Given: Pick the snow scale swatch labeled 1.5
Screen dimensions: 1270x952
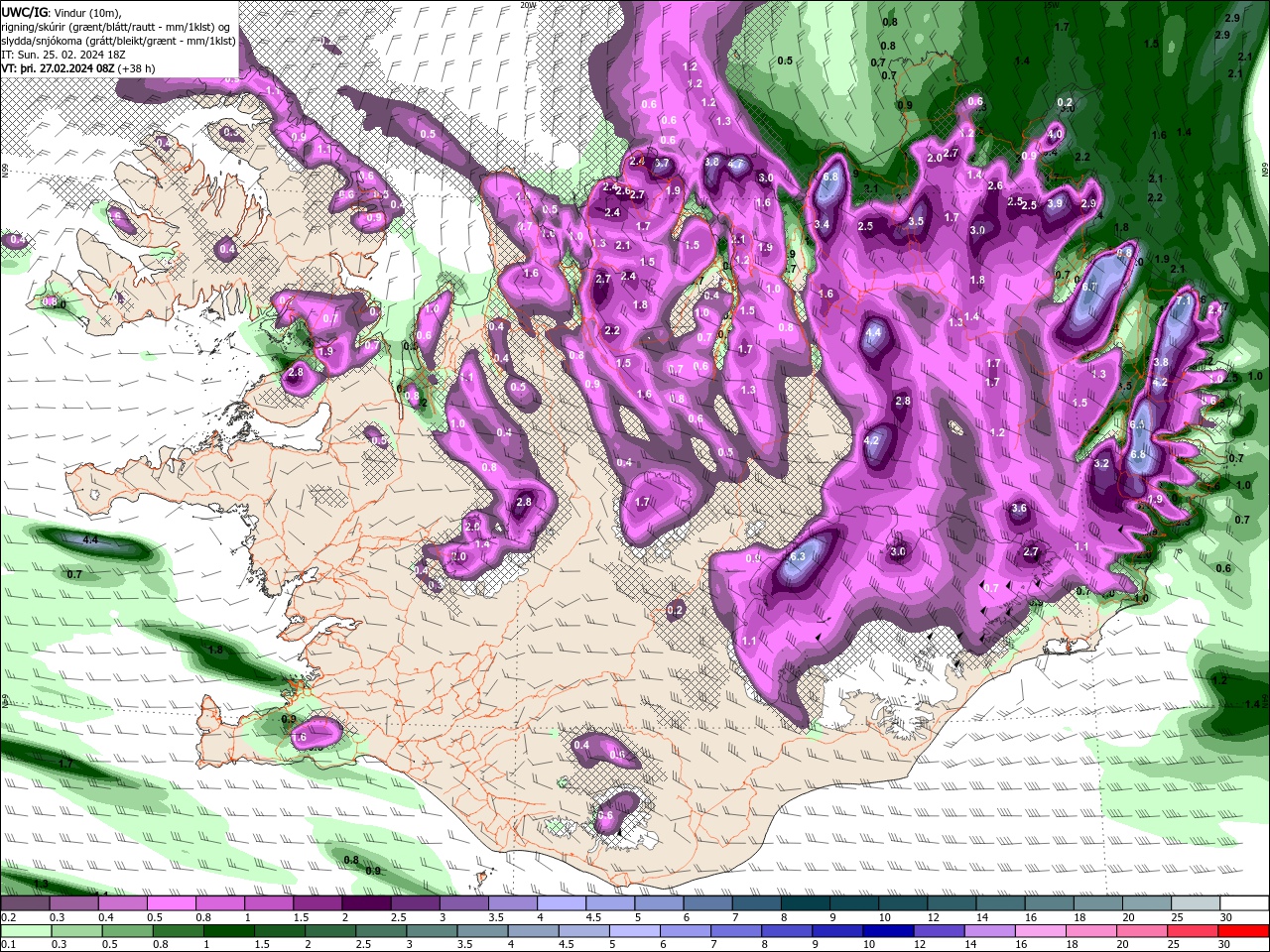Looking at the screenshot, I should [x=317, y=903].
